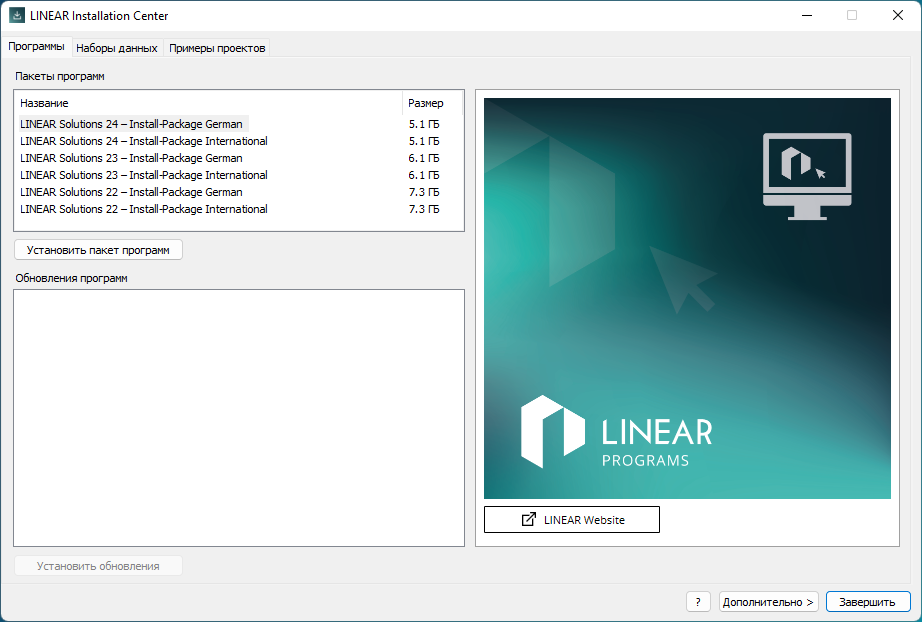Click the LINEAR Installation Center title bar icon

coord(16,15)
